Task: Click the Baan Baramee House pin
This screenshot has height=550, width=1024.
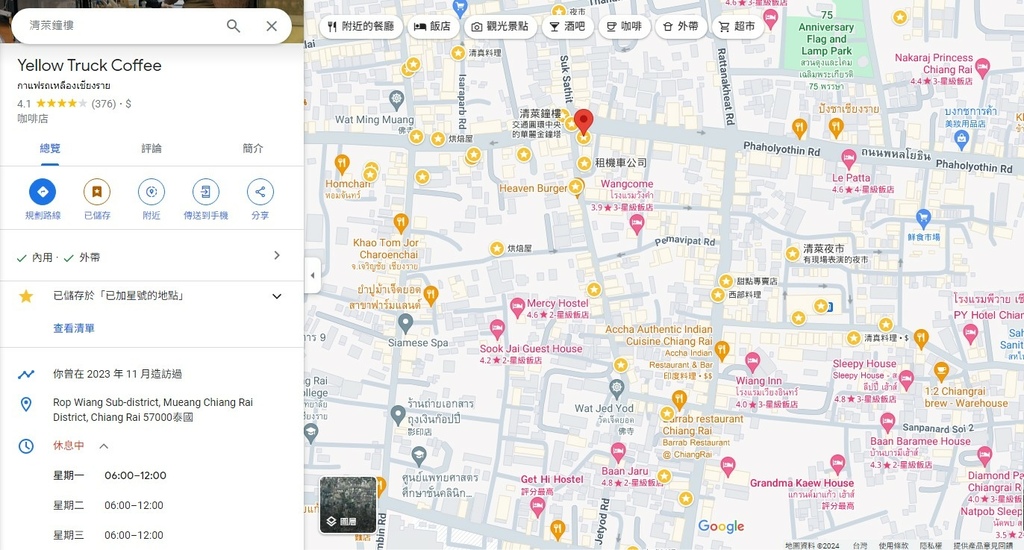Action: 888,423
